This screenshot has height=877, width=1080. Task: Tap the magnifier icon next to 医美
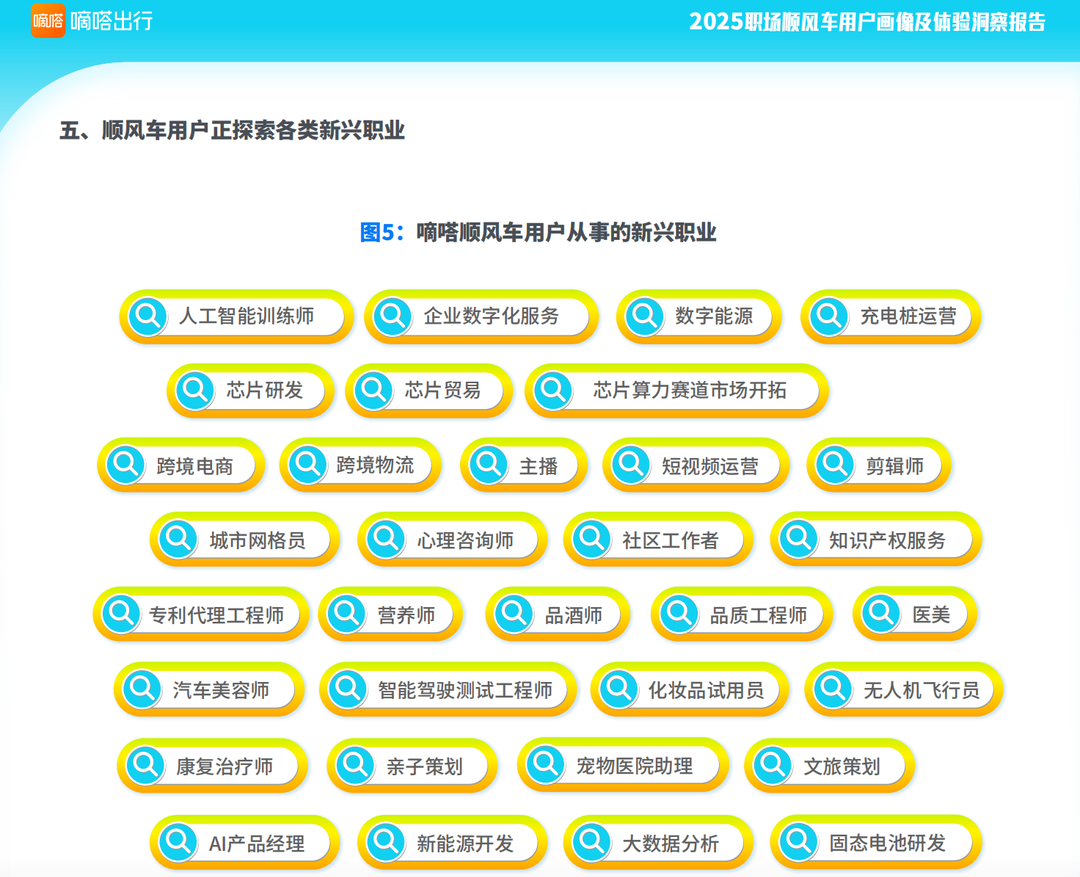[x=881, y=614]
